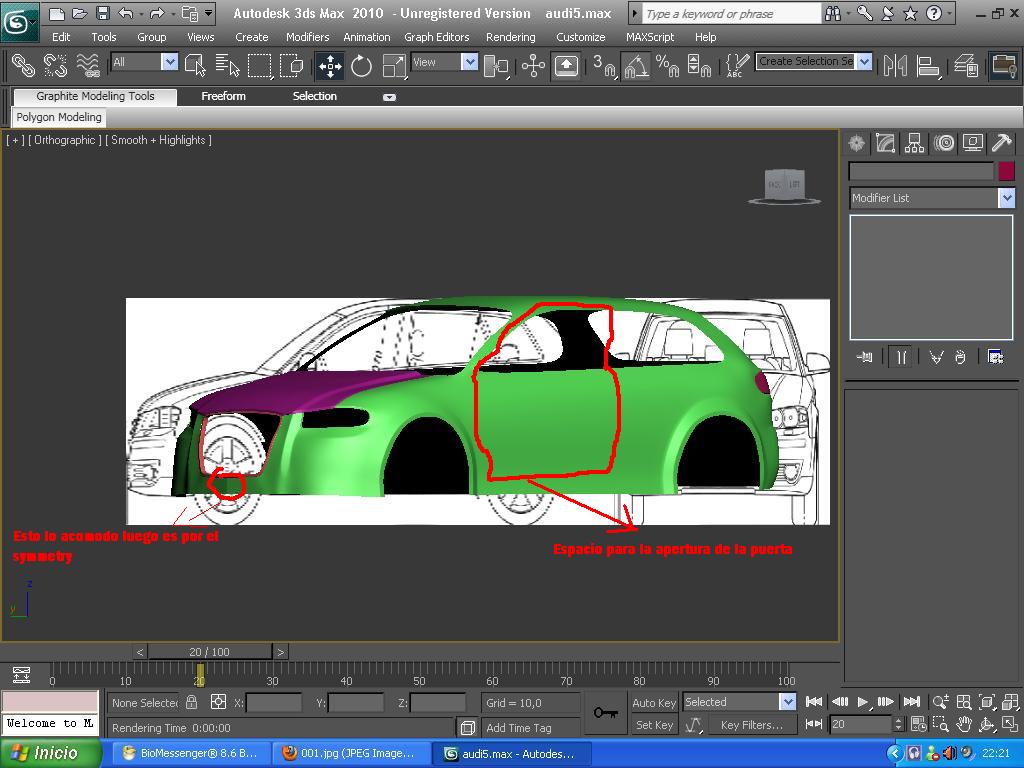Open Select by Name list tool

point(228,66)
